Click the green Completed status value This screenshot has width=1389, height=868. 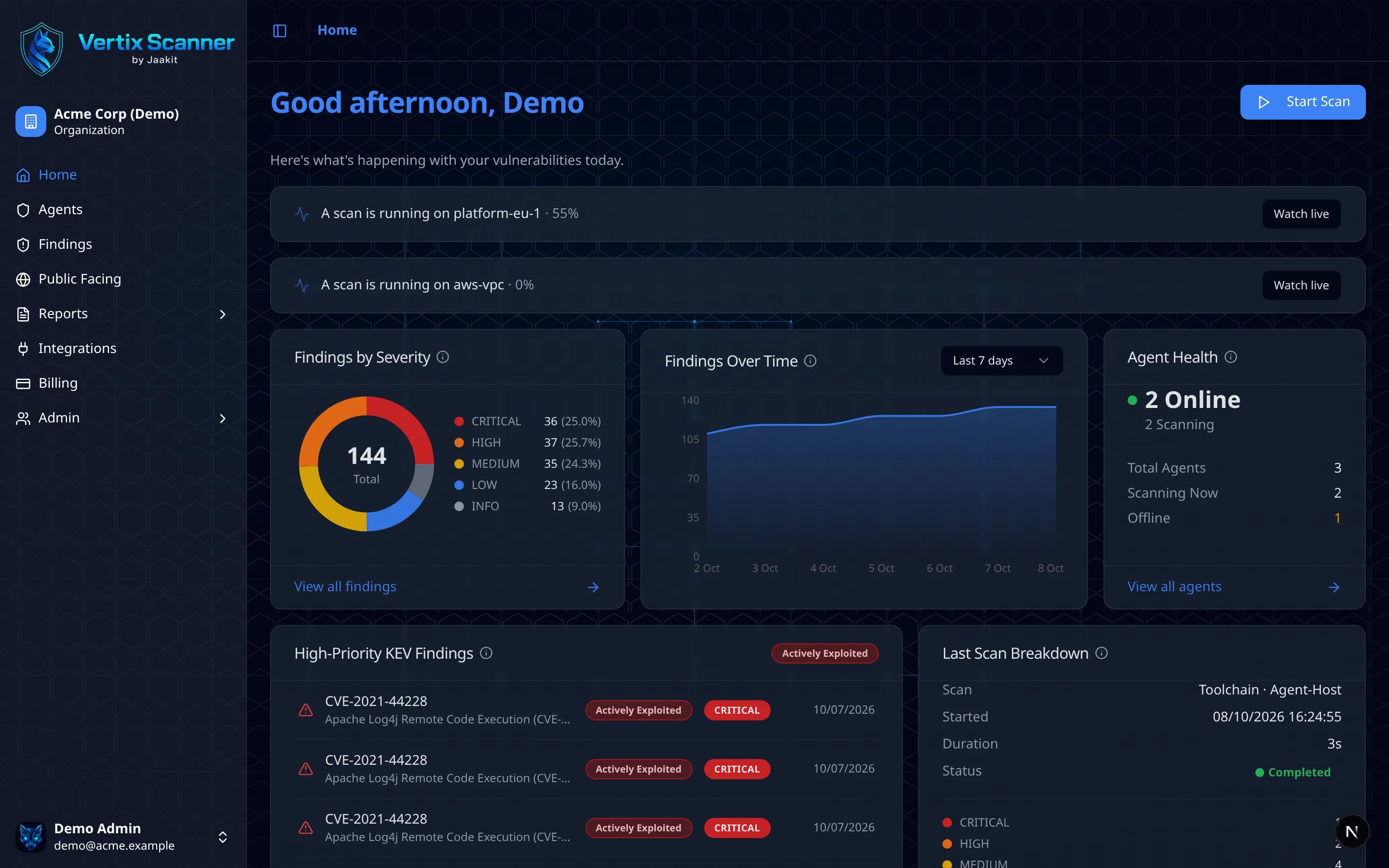[1293, 772]
